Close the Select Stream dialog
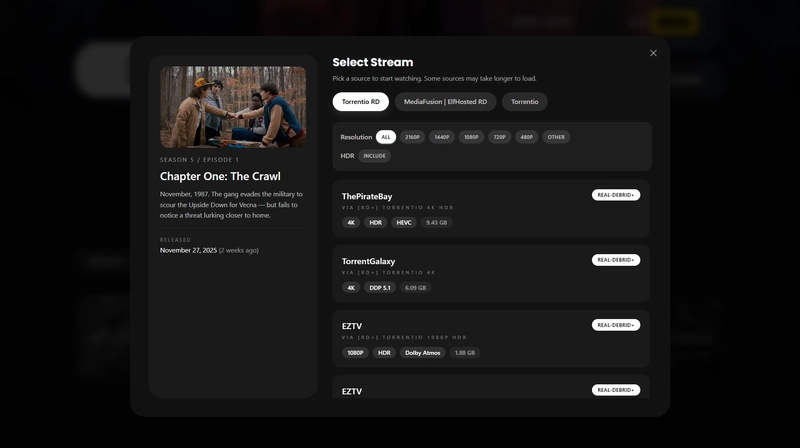This screenshot has width=800, height=448. point(653,53)
